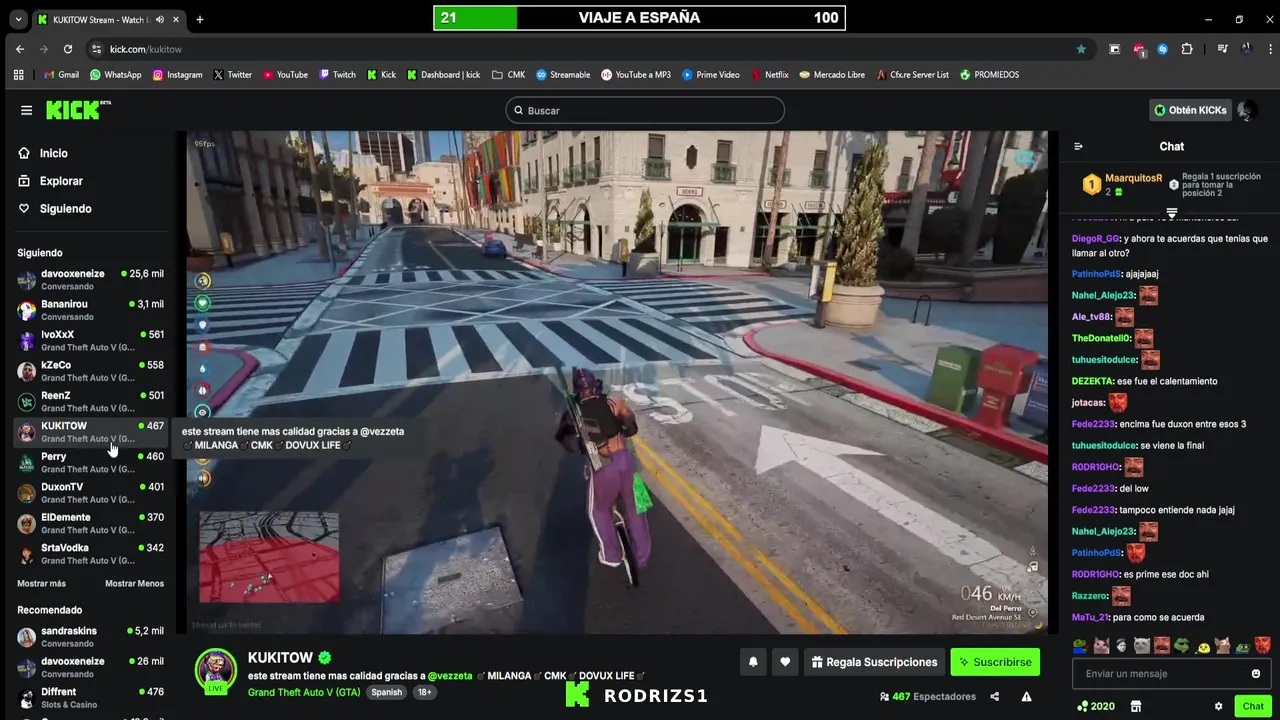Open the DuxonTV channel
1280x720 pixels.
coord(90,493)
